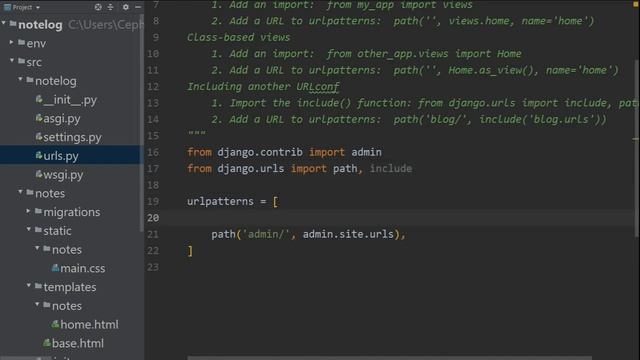This screenshot has height=360, width=640.
Task: Click 'admin.site.urls' on line 21
Action: [348, 234]
